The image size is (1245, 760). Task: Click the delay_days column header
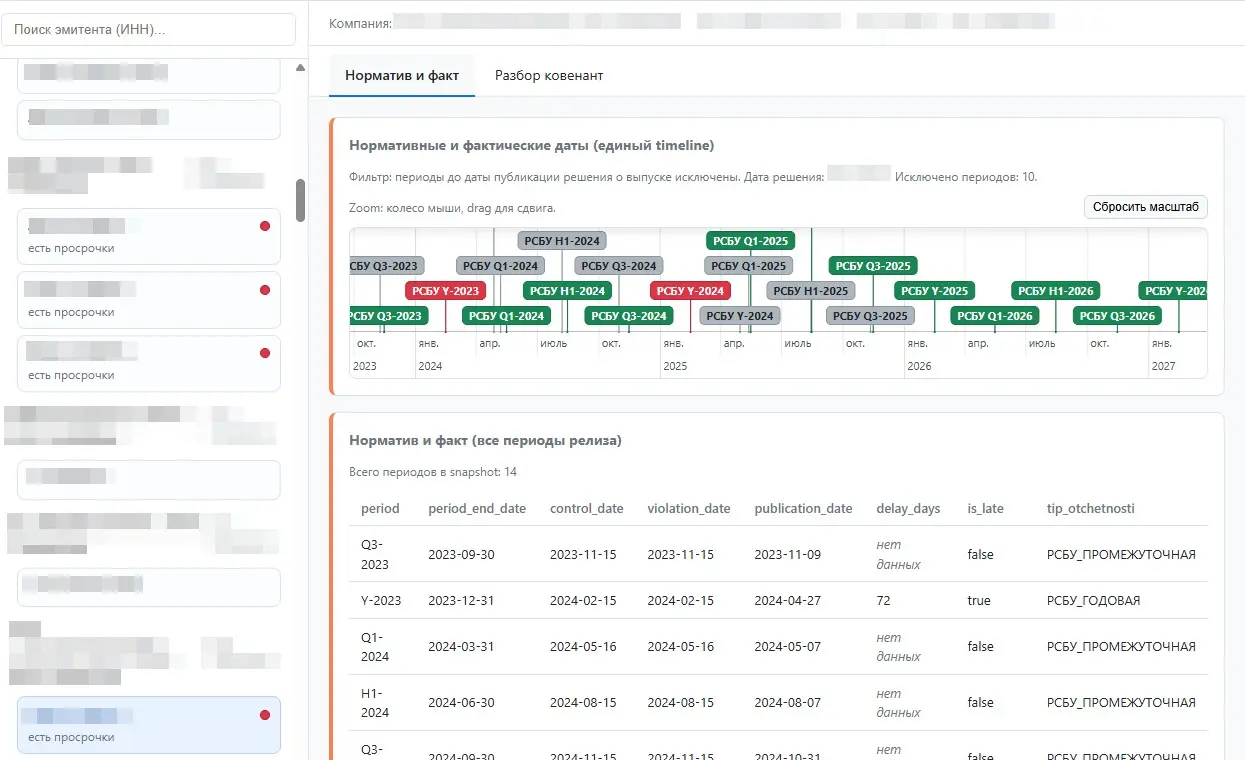(x=908, y=509)
